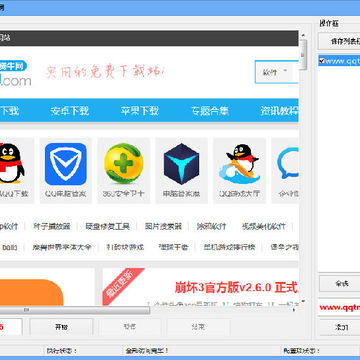Click the orange banner thumbnail
The height and width of the screenshot is (360, 360).
coord(32,293)
